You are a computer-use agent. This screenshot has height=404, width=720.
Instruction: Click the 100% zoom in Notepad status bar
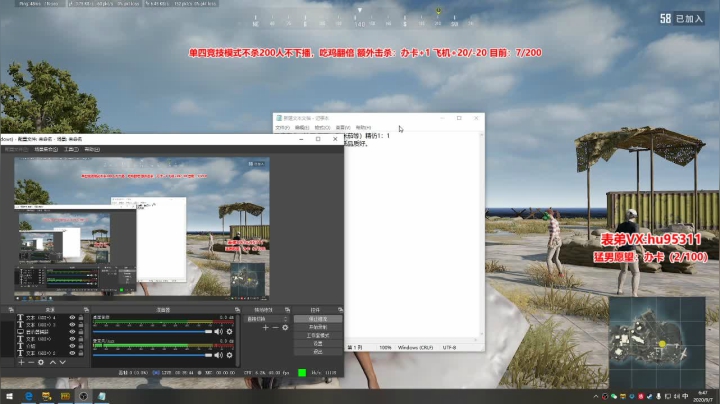point(385,348)
